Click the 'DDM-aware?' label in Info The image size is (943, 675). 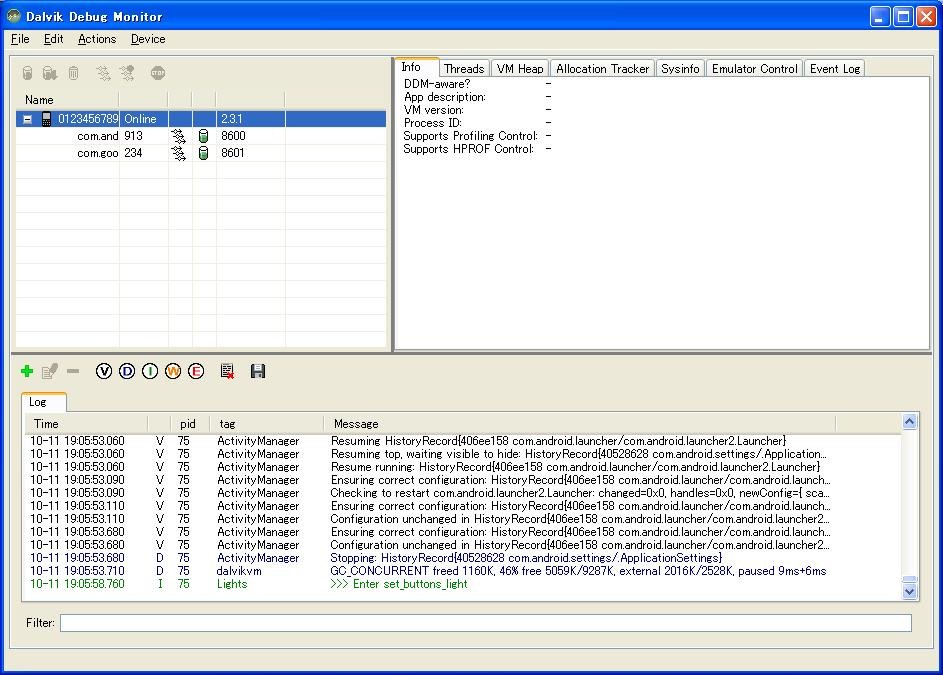pyautogui.click(x=437, y=84)
